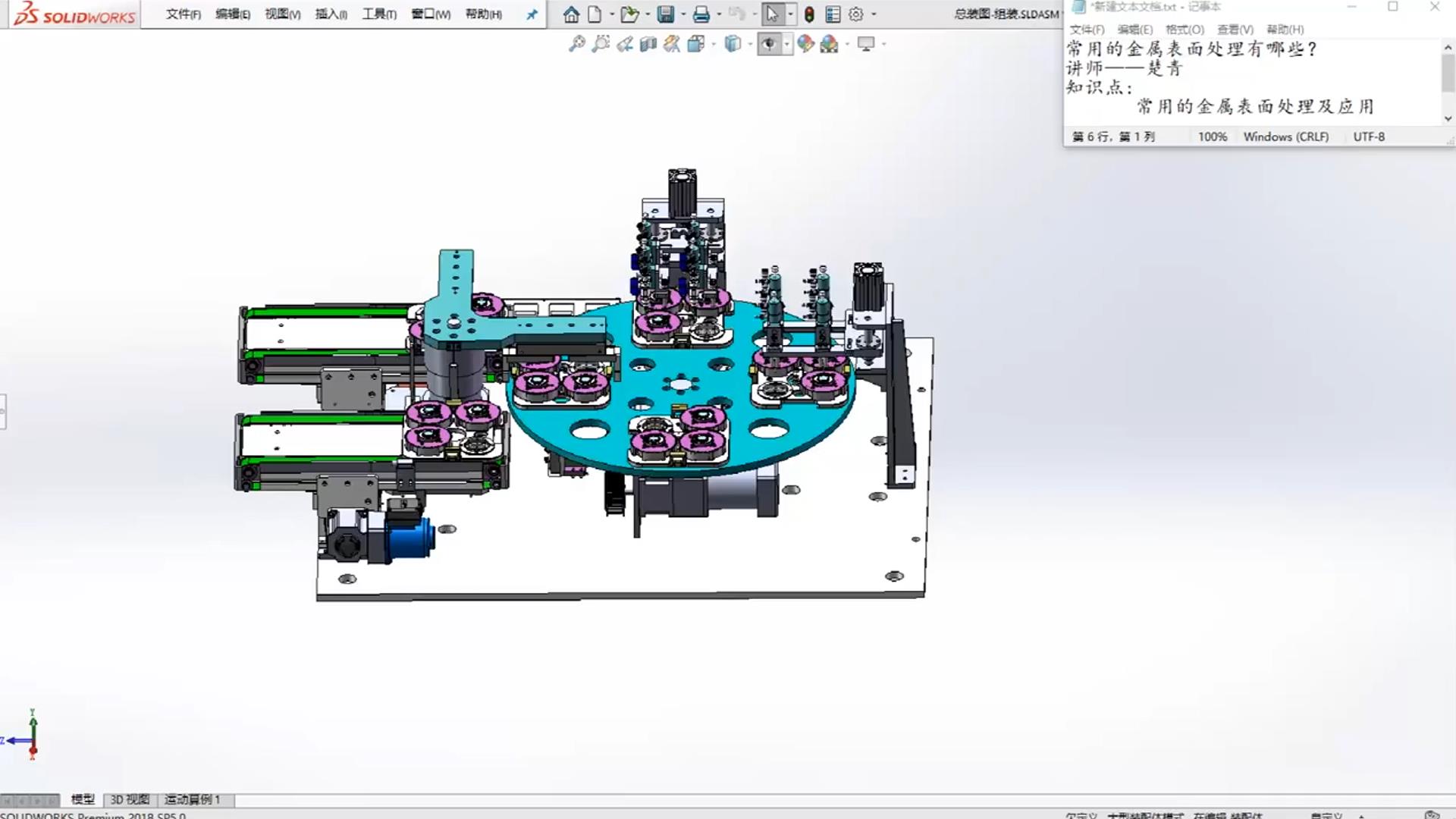Open the SolidWorks 窗口(W) menu

[x=431, y=14]
